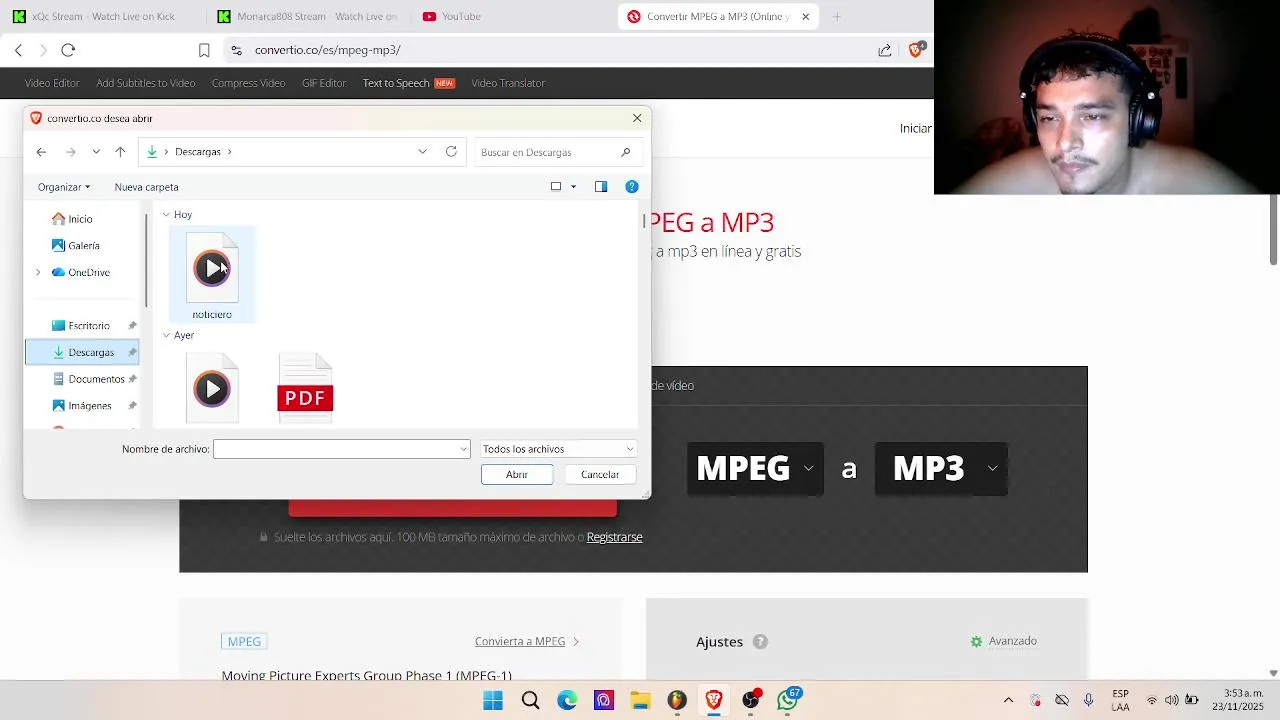Click the Registrarse link

(x=614, y=537)
